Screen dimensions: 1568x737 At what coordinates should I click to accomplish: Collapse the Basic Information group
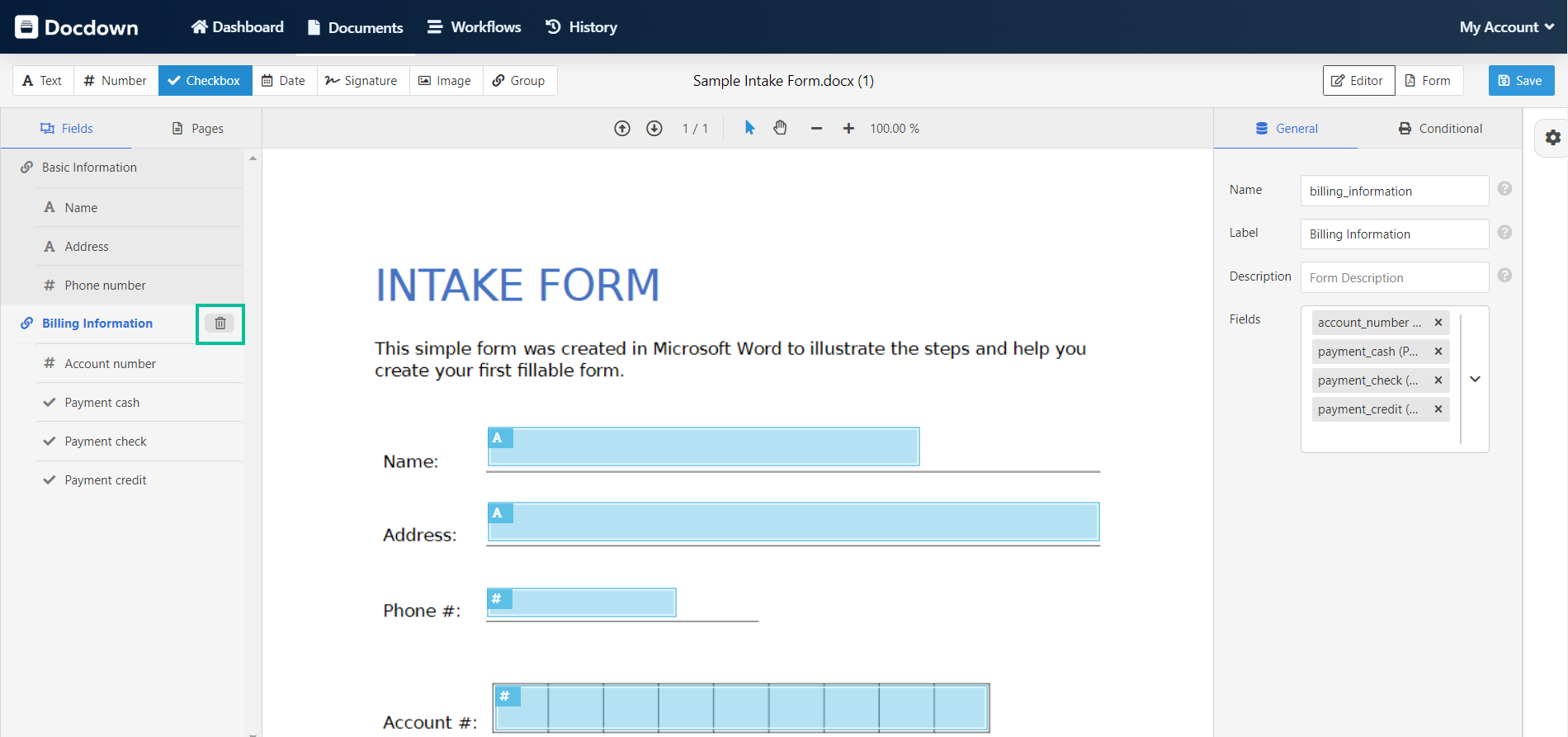(x=89, y=168)
